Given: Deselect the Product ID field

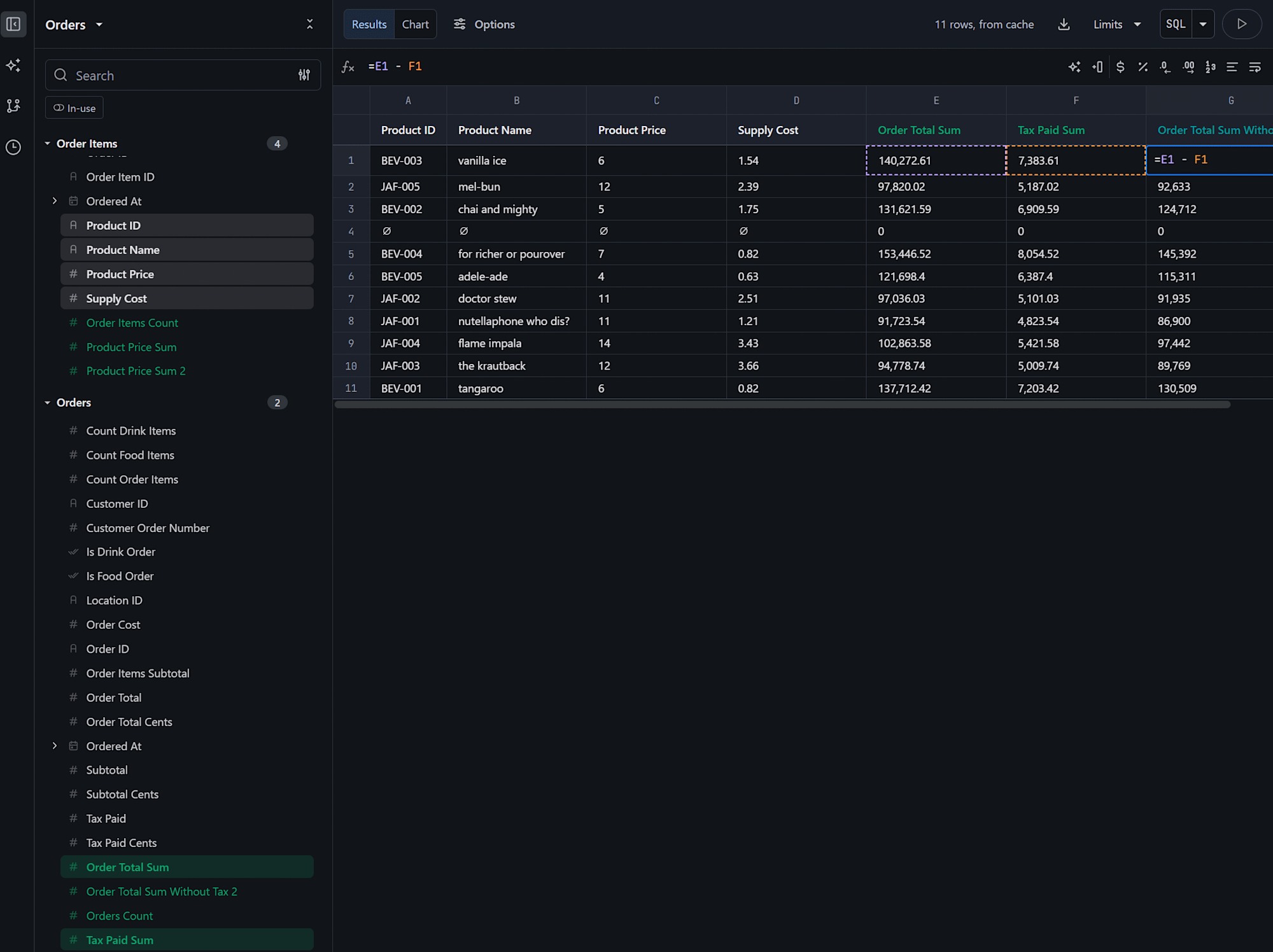Looking at the screenshot, I should (187, 225).
